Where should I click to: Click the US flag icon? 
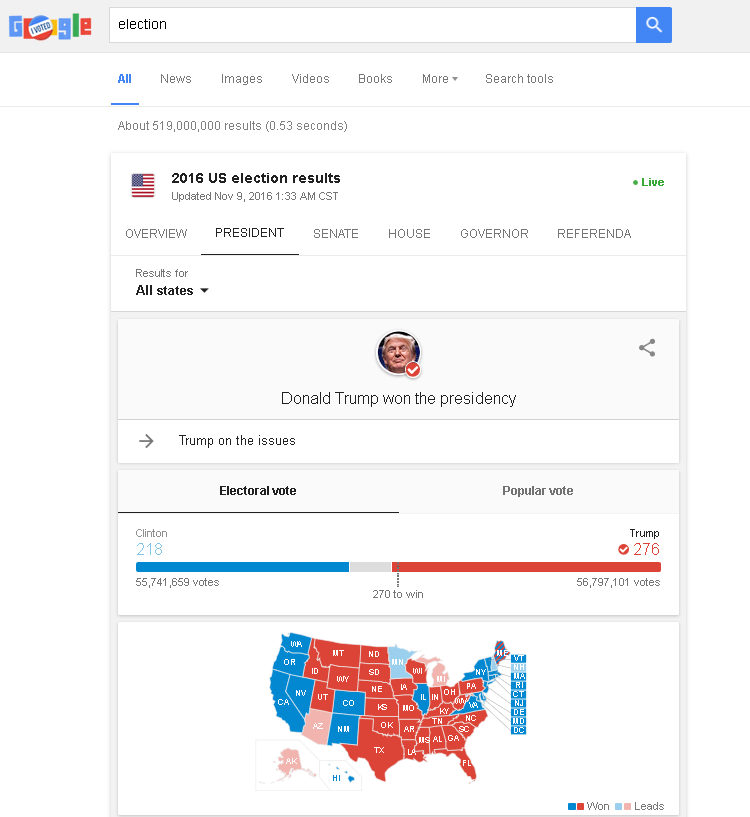pos(143,185)
